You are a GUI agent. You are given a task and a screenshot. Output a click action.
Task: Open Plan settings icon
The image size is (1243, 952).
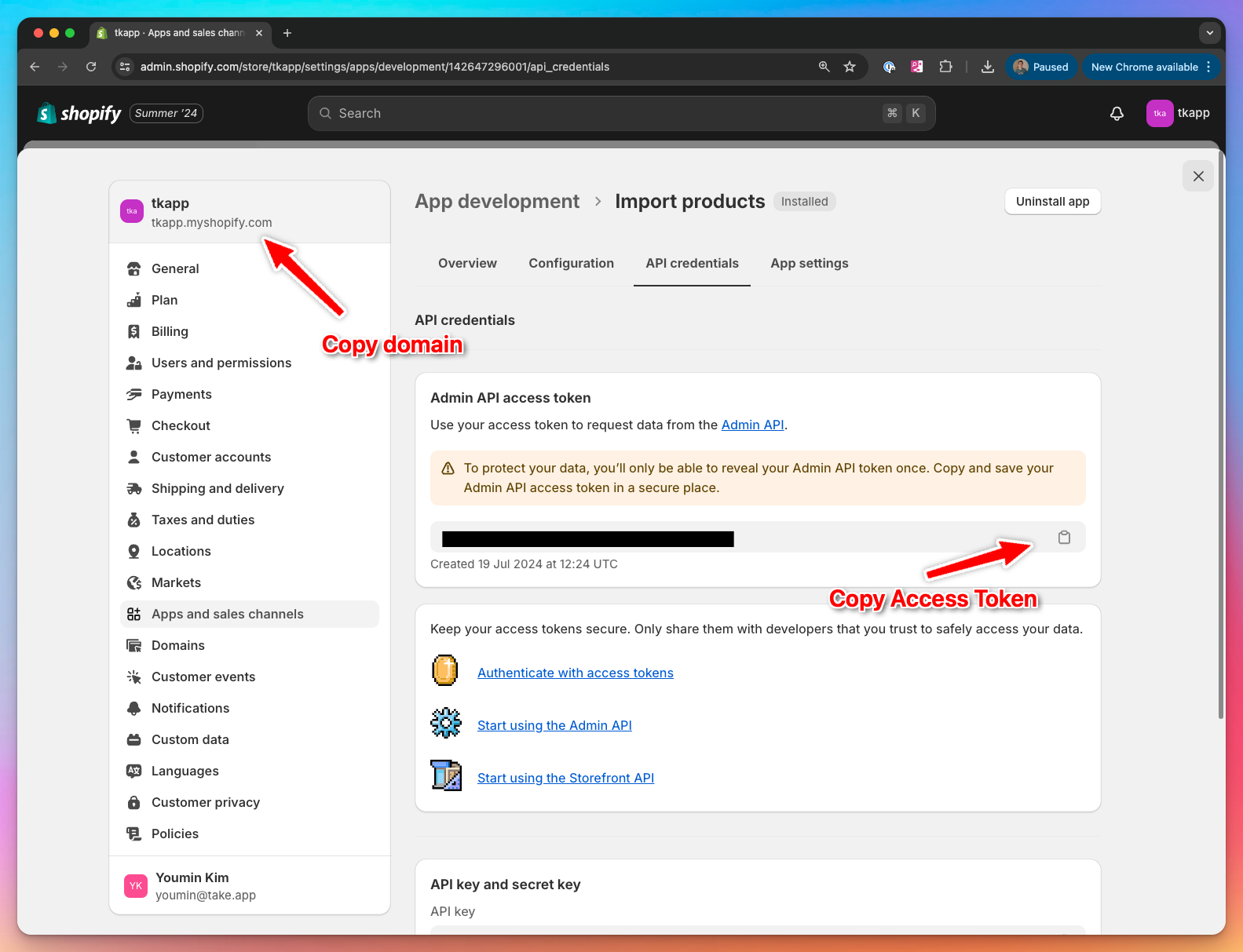[134, 300]
